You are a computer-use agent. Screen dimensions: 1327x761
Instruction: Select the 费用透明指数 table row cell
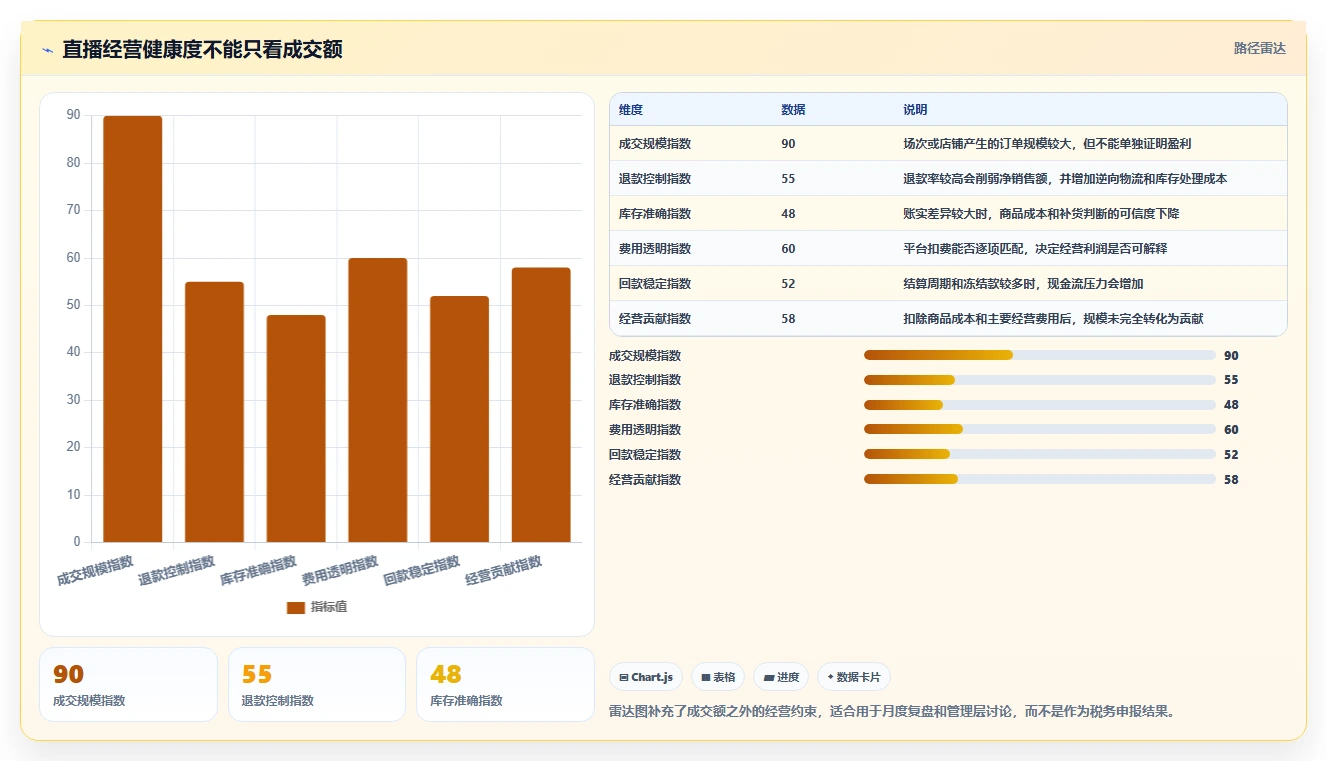[x=655, y=249]
